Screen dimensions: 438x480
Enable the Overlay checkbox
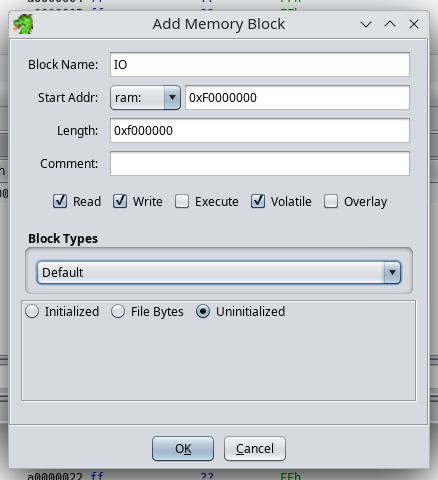[x=331, y=201]
